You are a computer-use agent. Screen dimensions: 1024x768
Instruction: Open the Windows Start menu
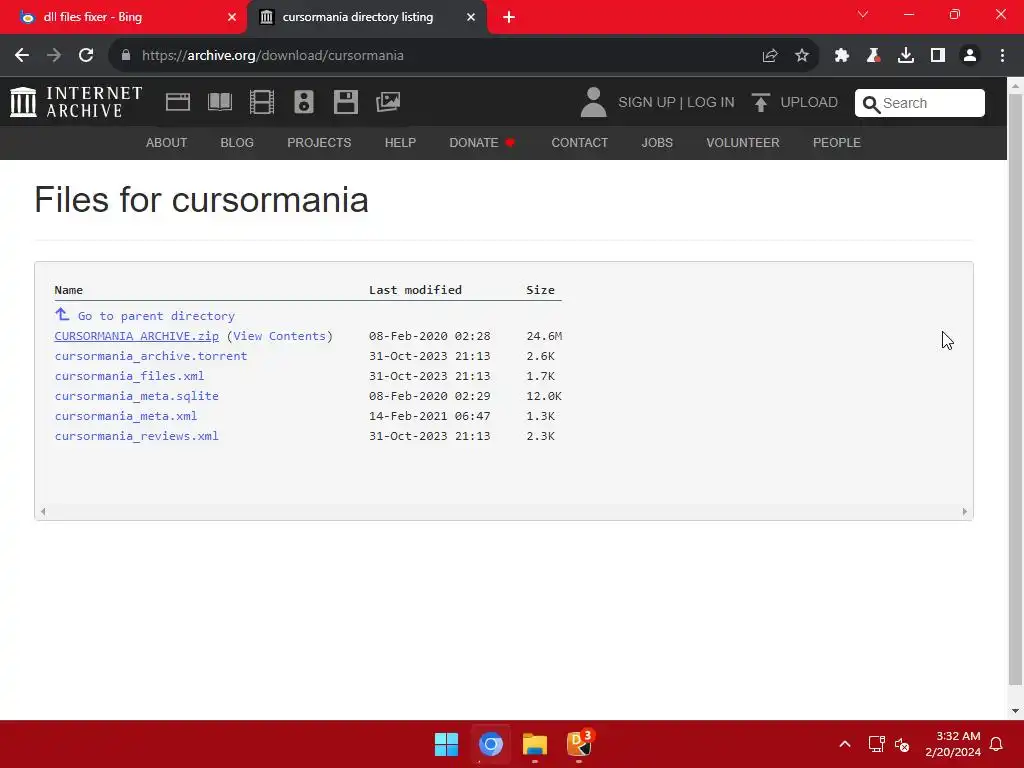click(447, 744)
